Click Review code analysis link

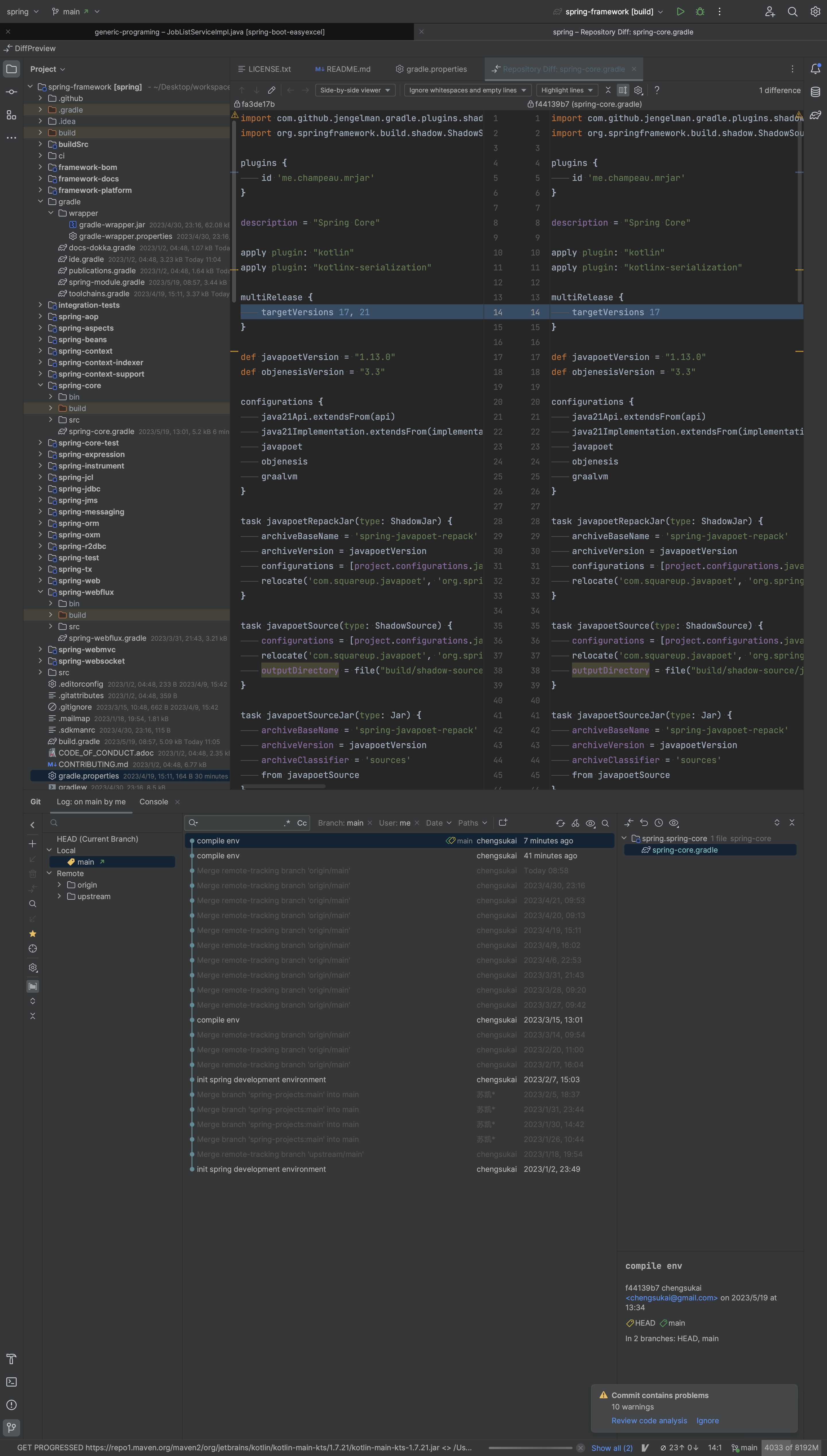(x=649, y=1420)
